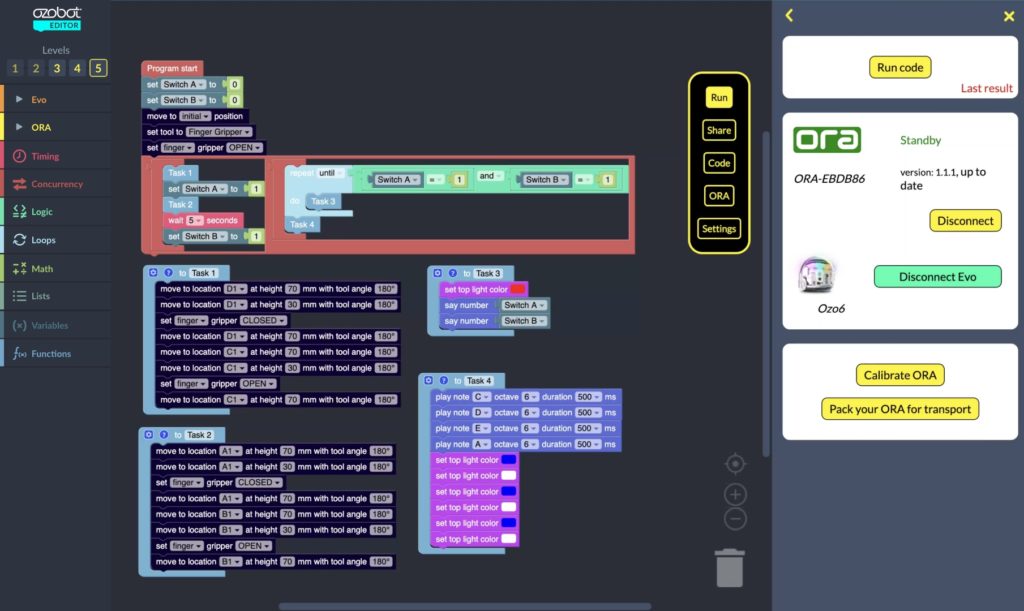The height and width of the screenshot is (611, 1024).
Task: Click the Program start block
Action: click(x=172, y=68)
